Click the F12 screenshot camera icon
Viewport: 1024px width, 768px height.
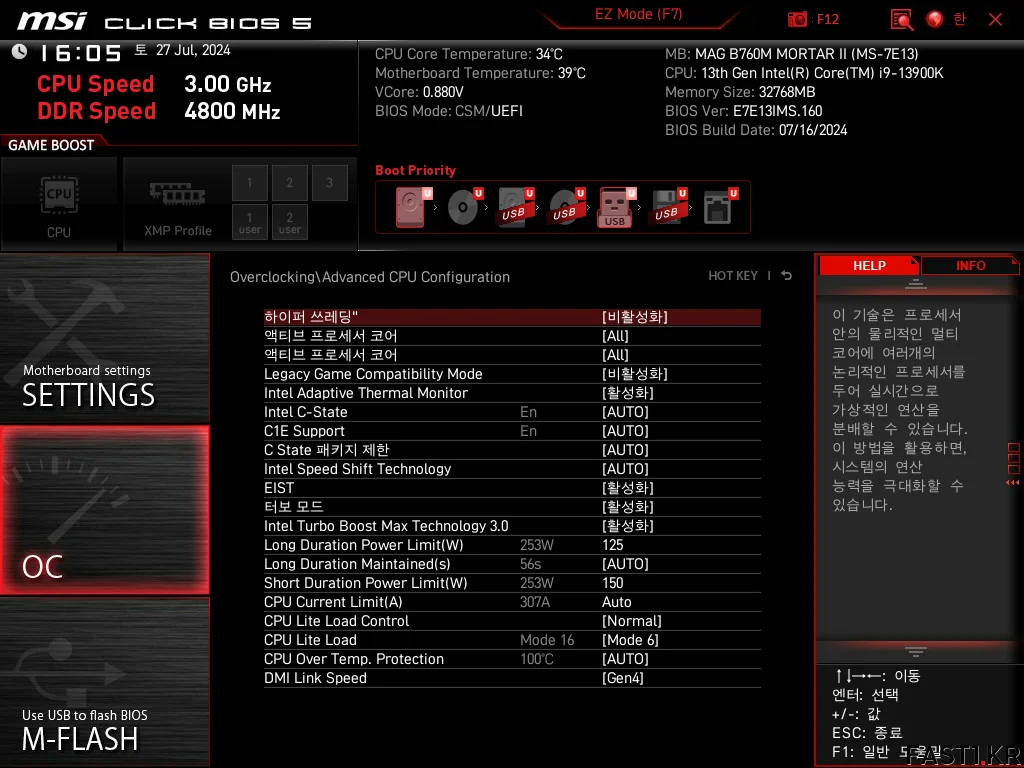(x=797, y=19)
